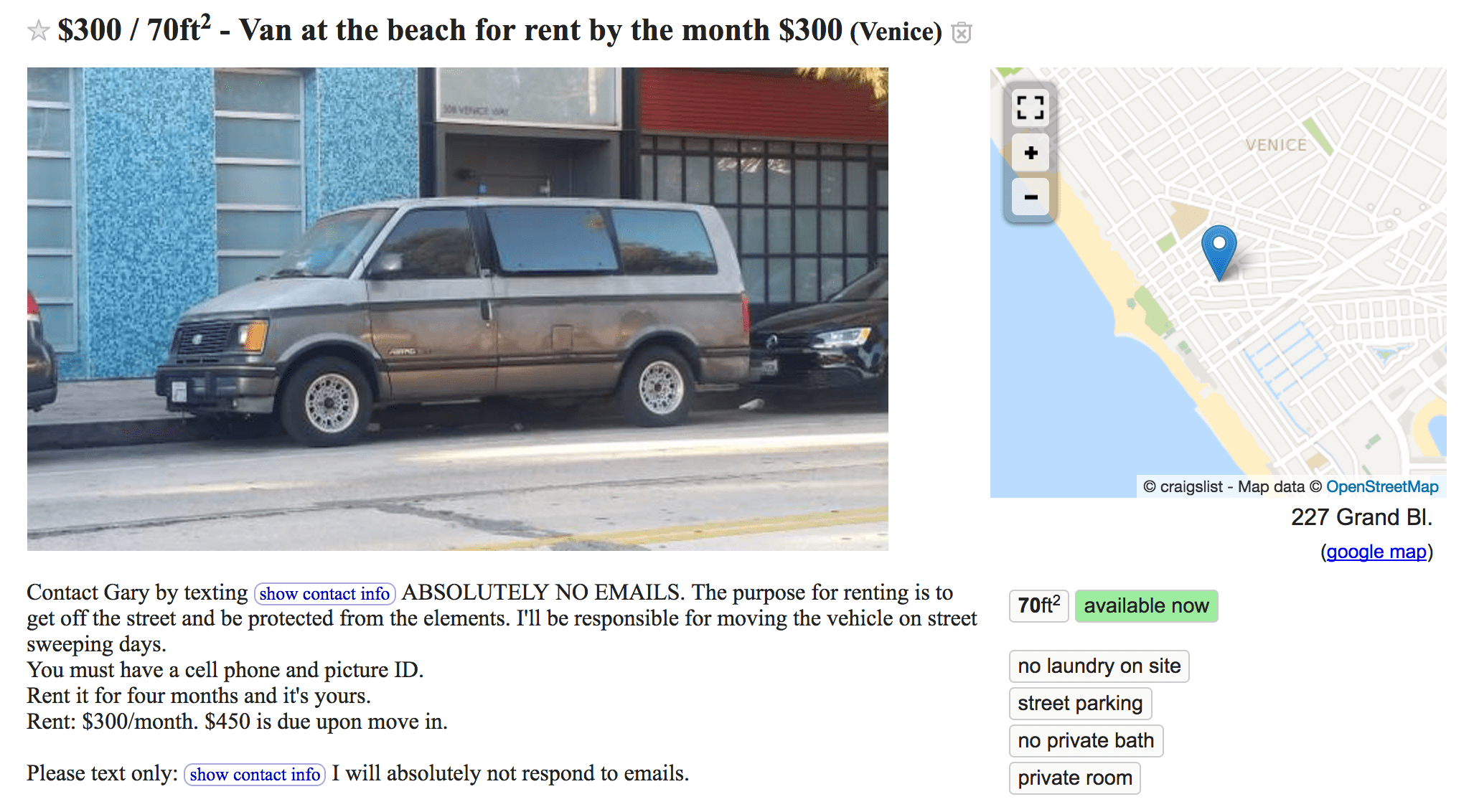This screenshot has height=812, width=1474.
Task: Select the '70ft²' size badge
Action: pos(1038,606)
